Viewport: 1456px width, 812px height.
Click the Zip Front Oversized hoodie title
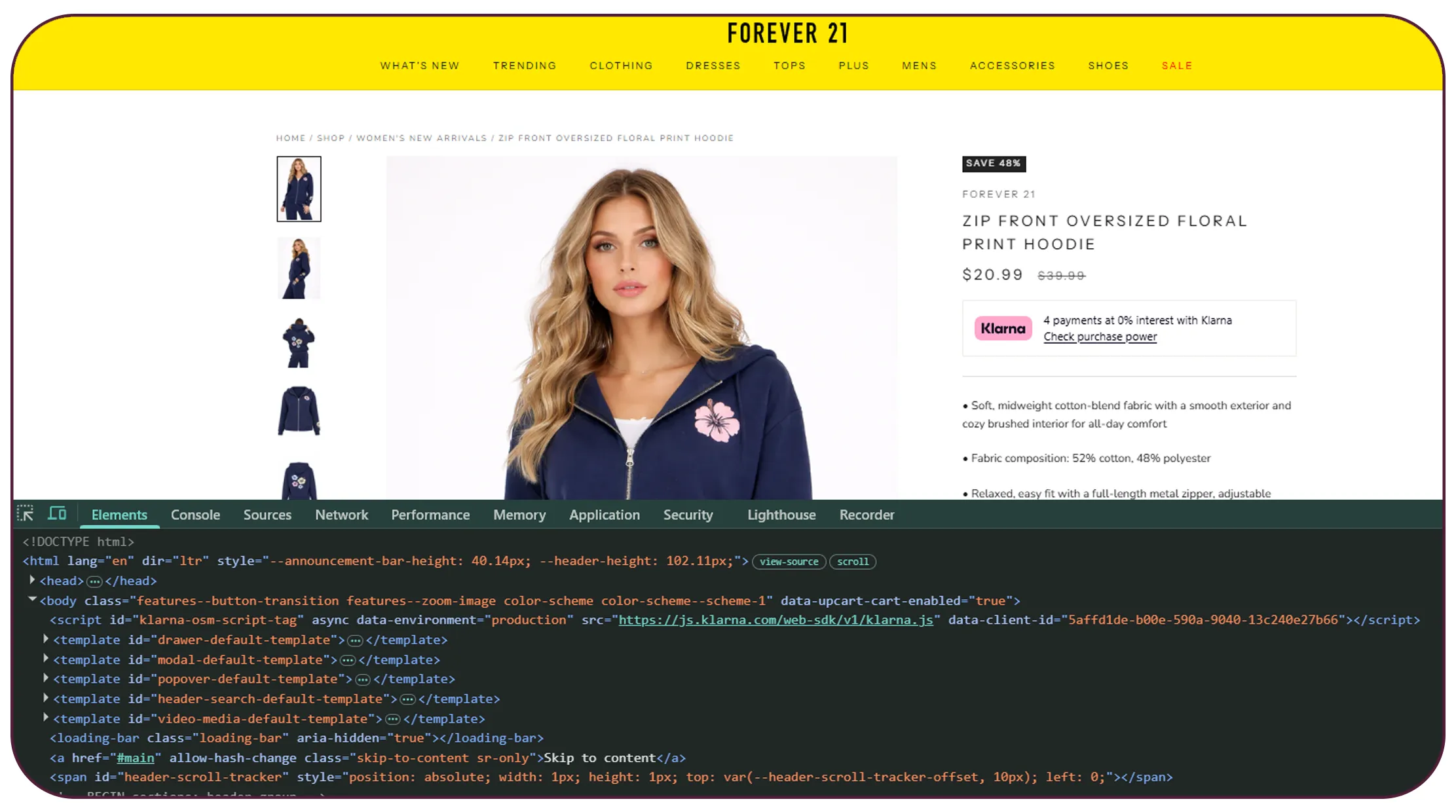(1104, 232)
